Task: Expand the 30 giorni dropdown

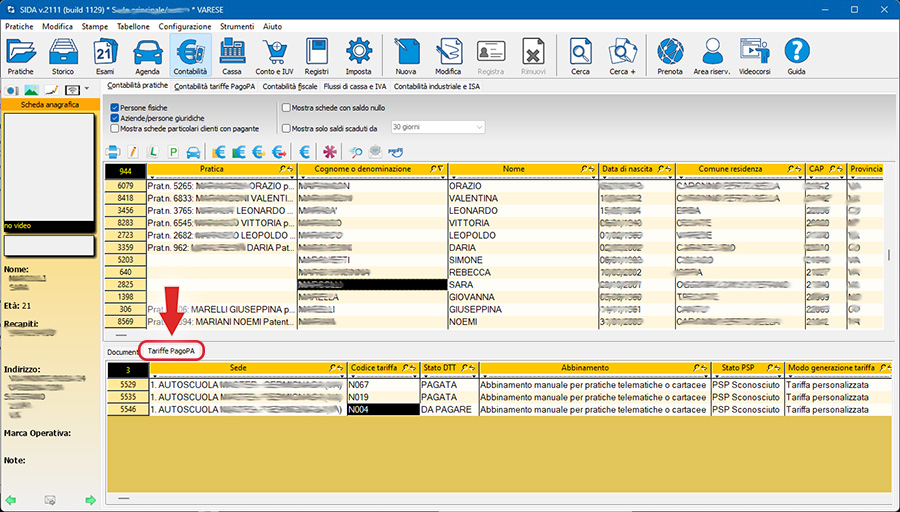Action: (x=479, y=128)
